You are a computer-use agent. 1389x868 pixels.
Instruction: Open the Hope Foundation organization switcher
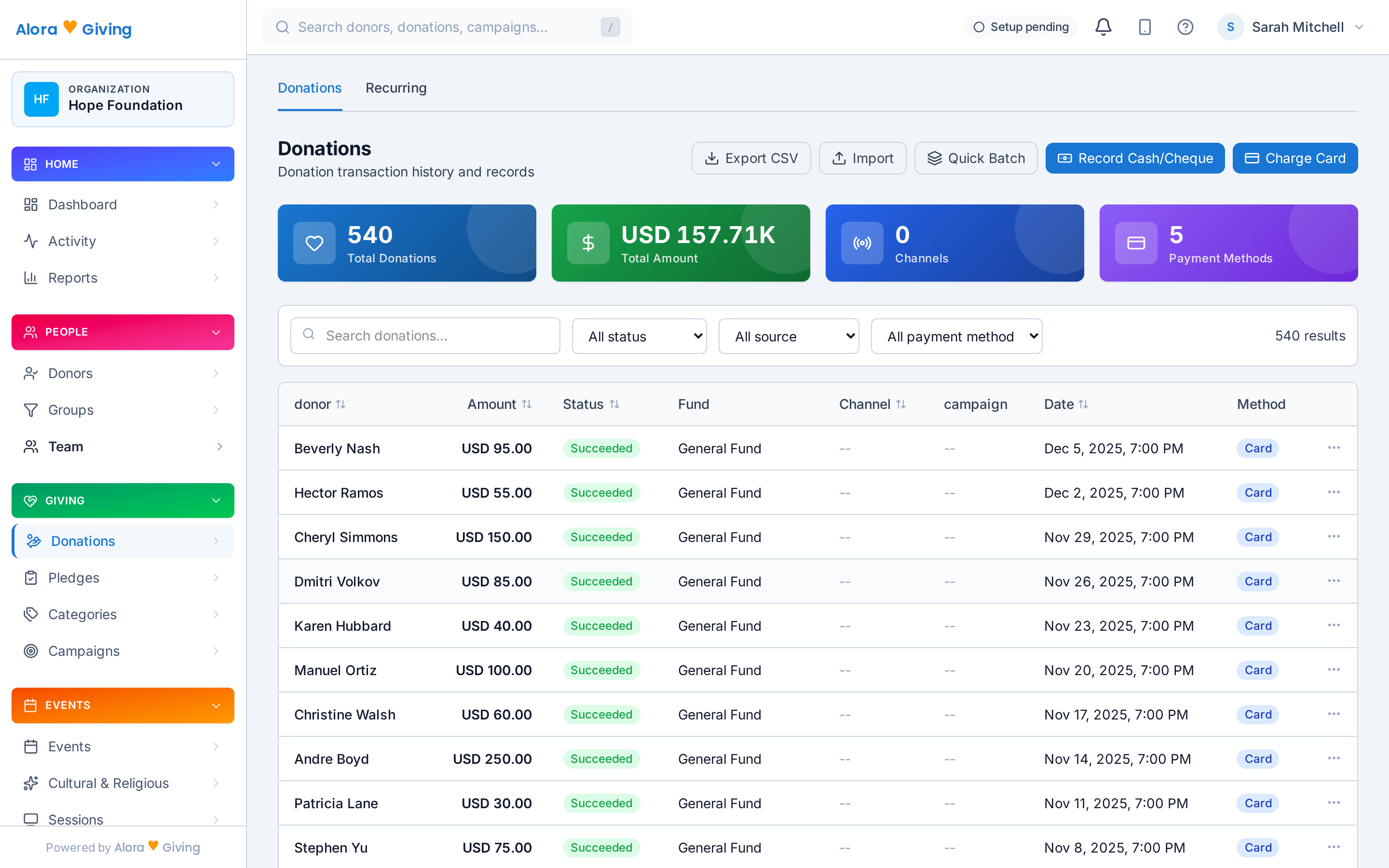coord(123,99)
